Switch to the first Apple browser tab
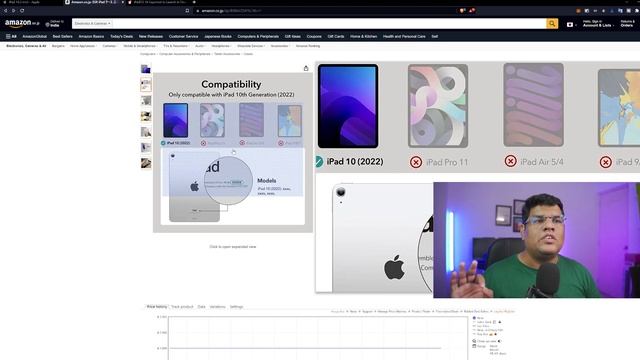The width and height of the screenshot is (640, 360). tap(24, 2)
